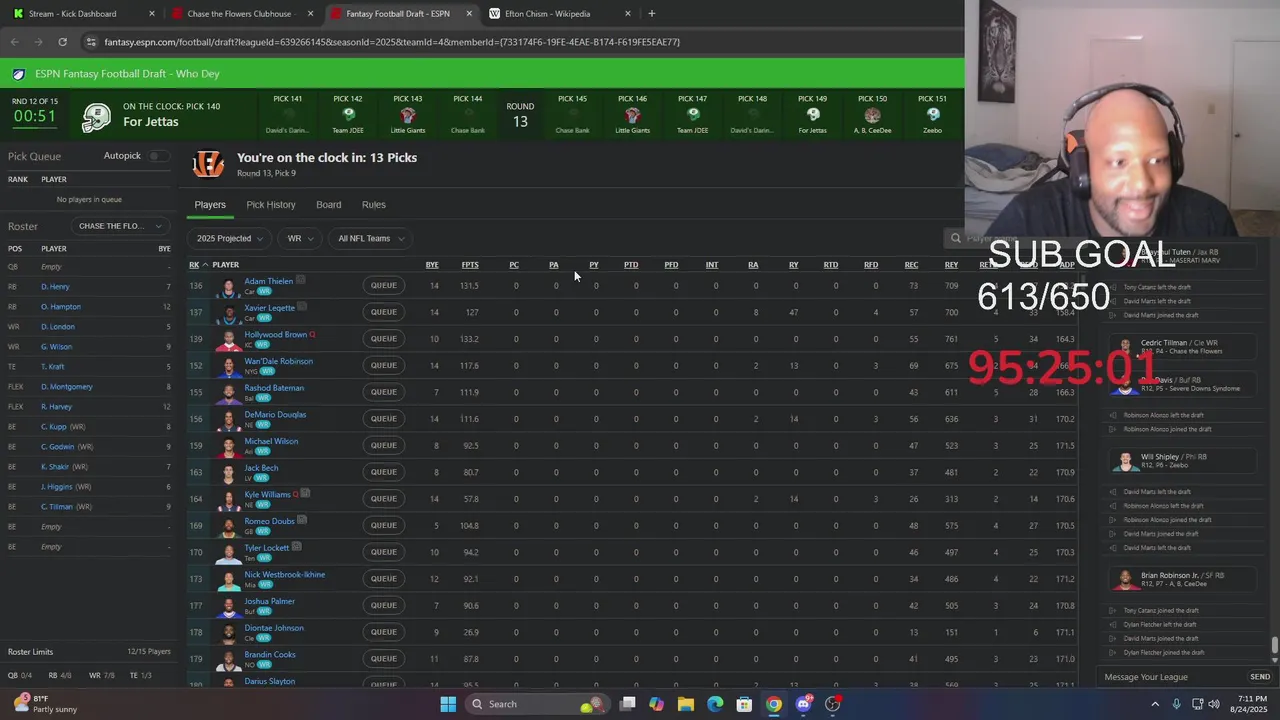Open the All NFL Teams dropdown
This screenshot has height=720, width=1280.
coord(370,238)
